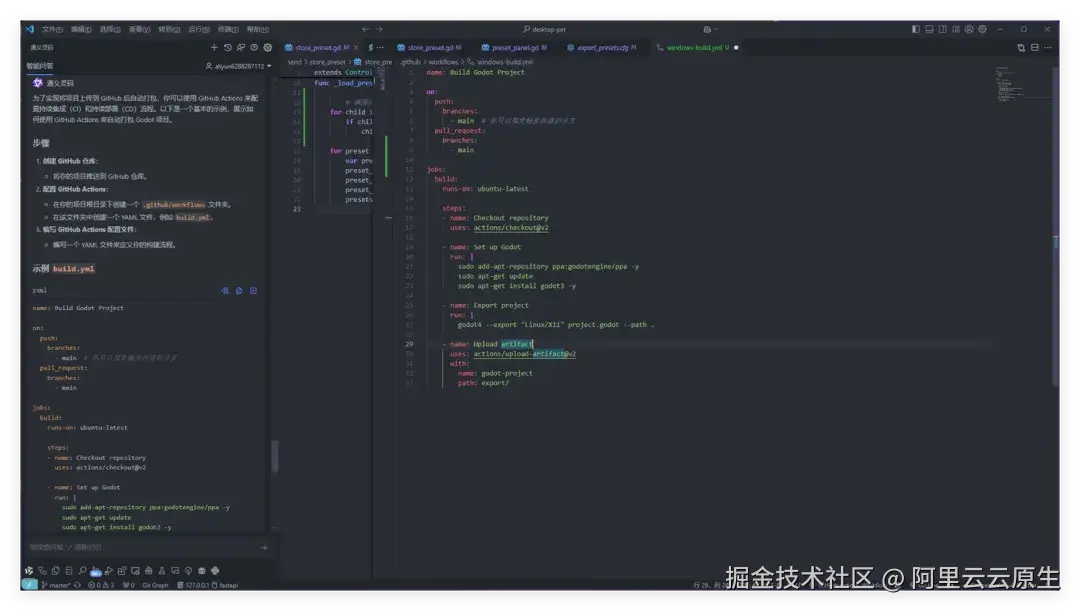This screenshot has height=611, width=1080.
Task: Open the 帮助 (Help) menu
Action: coord(258,30)
